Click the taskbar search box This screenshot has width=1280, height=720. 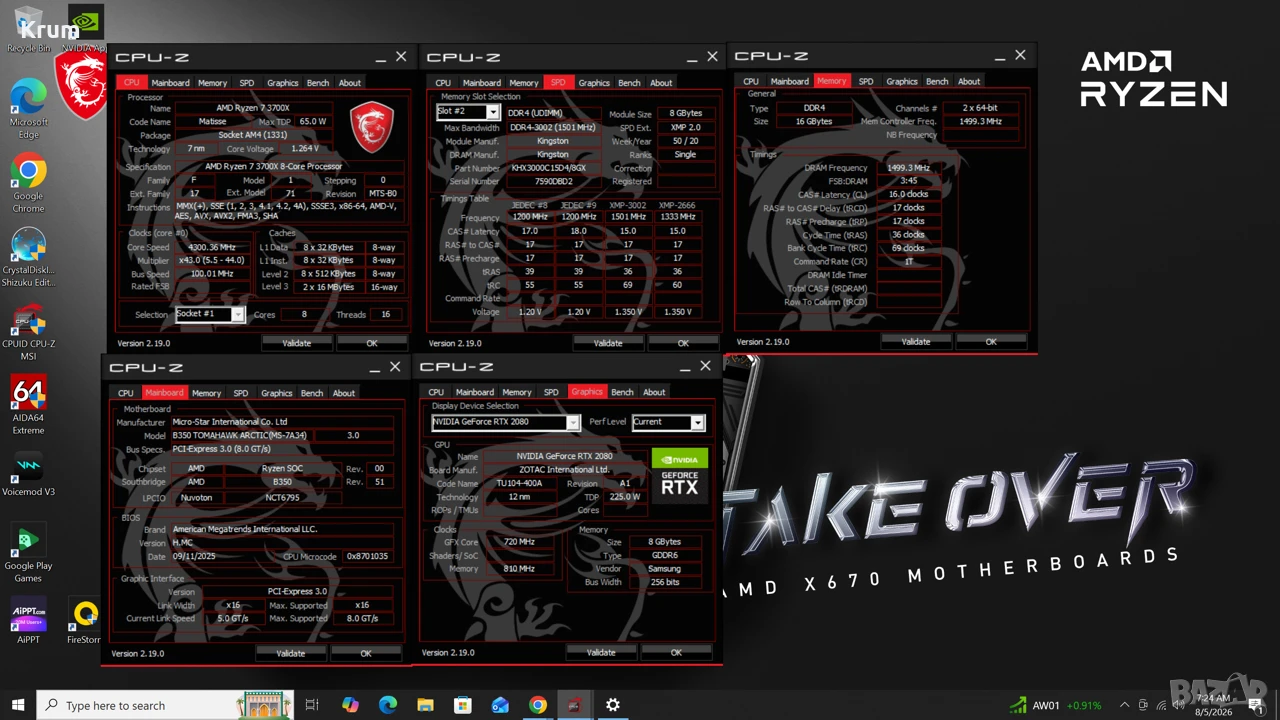(166, 705)
